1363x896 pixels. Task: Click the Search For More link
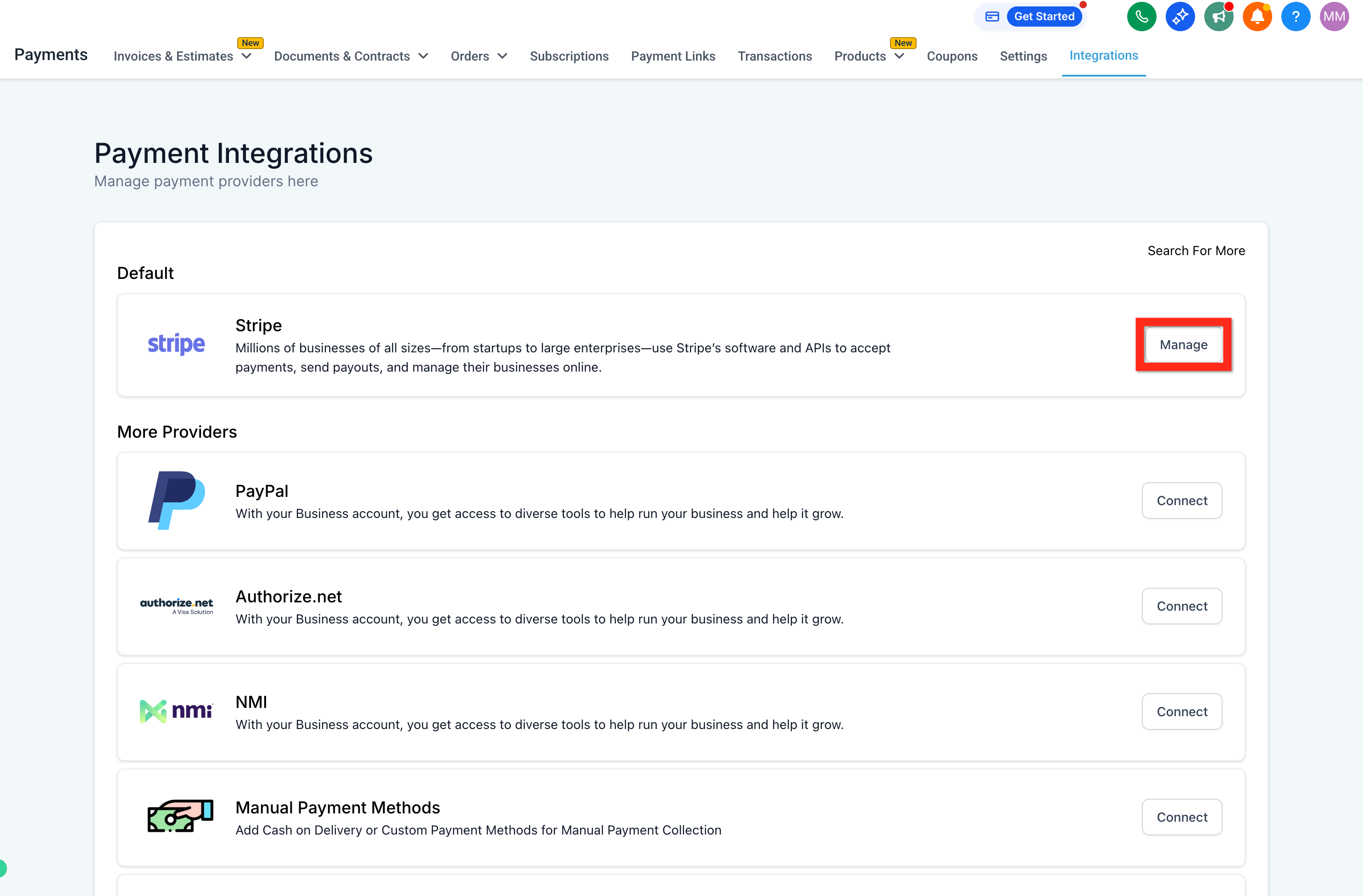1196,251
